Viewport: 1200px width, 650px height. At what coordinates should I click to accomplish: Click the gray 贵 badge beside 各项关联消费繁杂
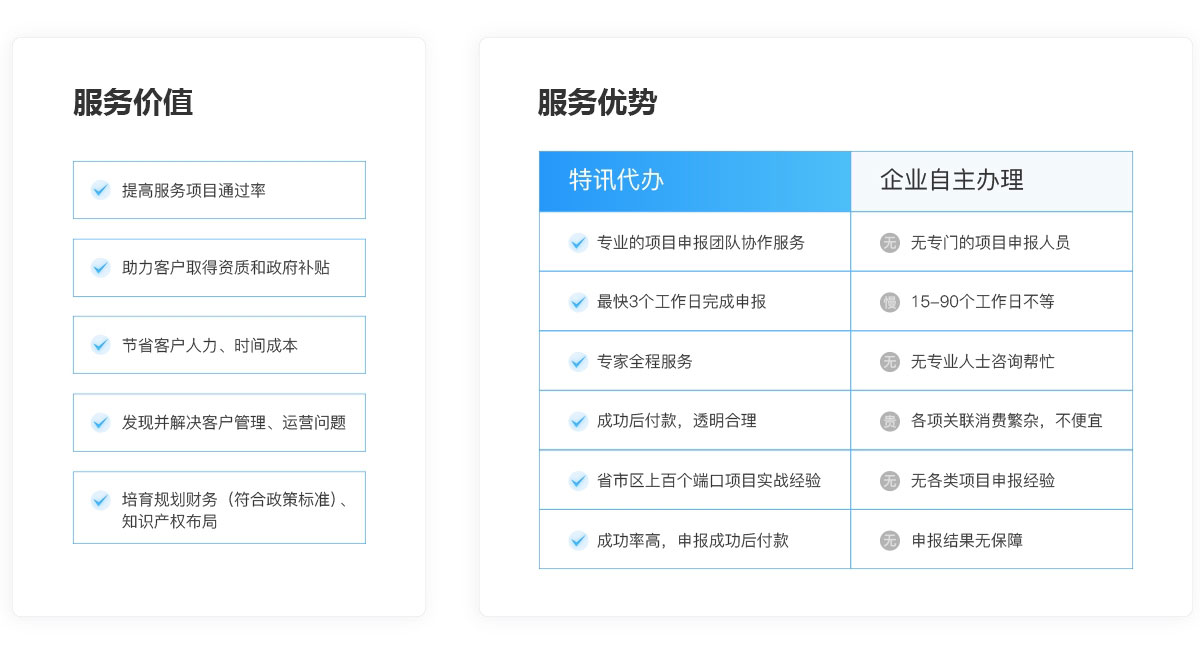coord(890,421)
